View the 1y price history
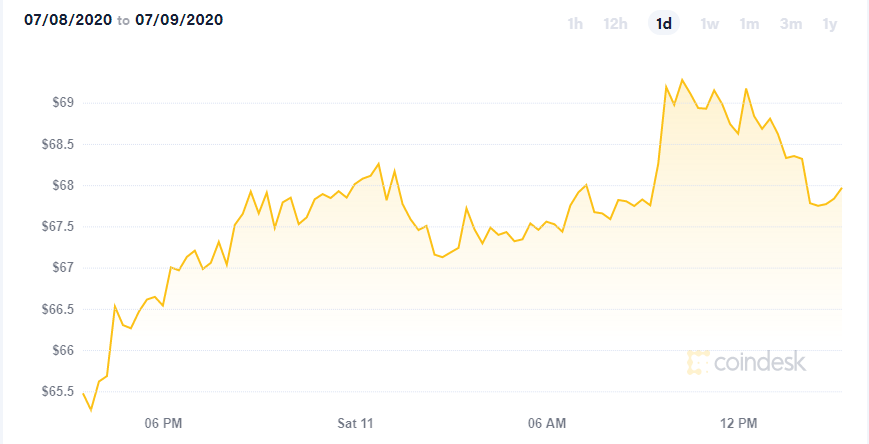Image resolution: width=869 pixels, height=444 pixels. coord(830,24)
